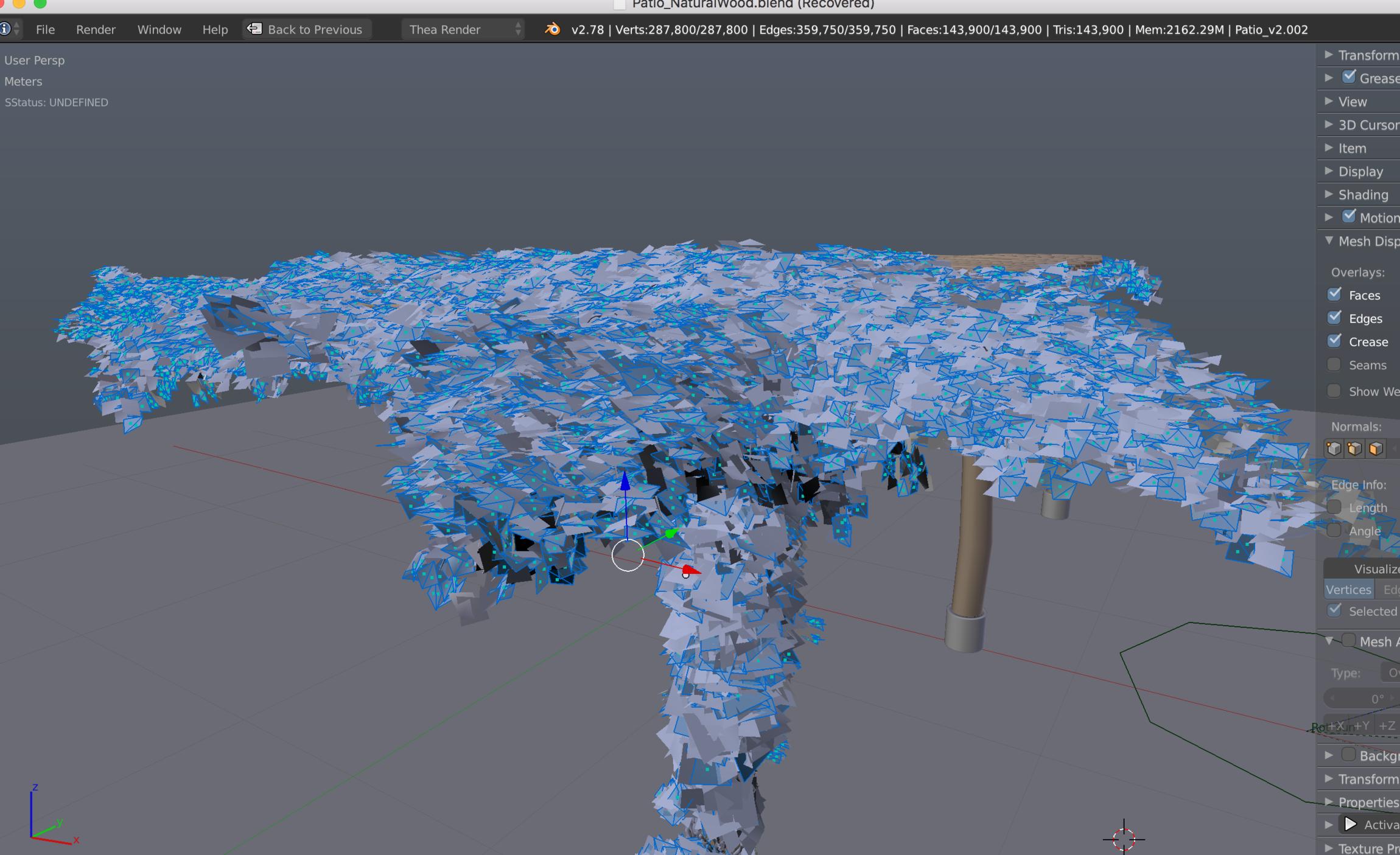Open the Window menu
Viewport: 1400px width, 855px height.
[159, 29]
